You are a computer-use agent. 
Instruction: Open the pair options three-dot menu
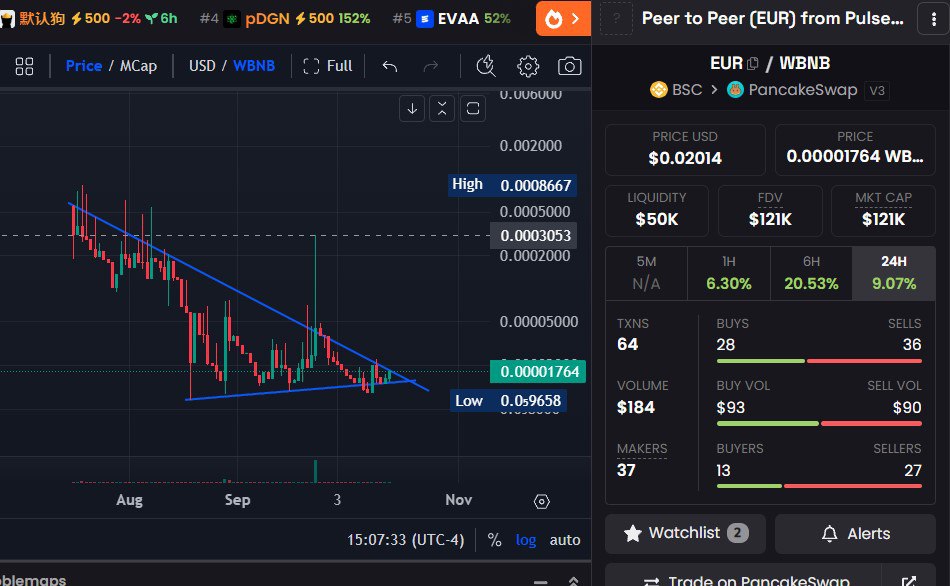pyautogui.click(x=934, y=19)
